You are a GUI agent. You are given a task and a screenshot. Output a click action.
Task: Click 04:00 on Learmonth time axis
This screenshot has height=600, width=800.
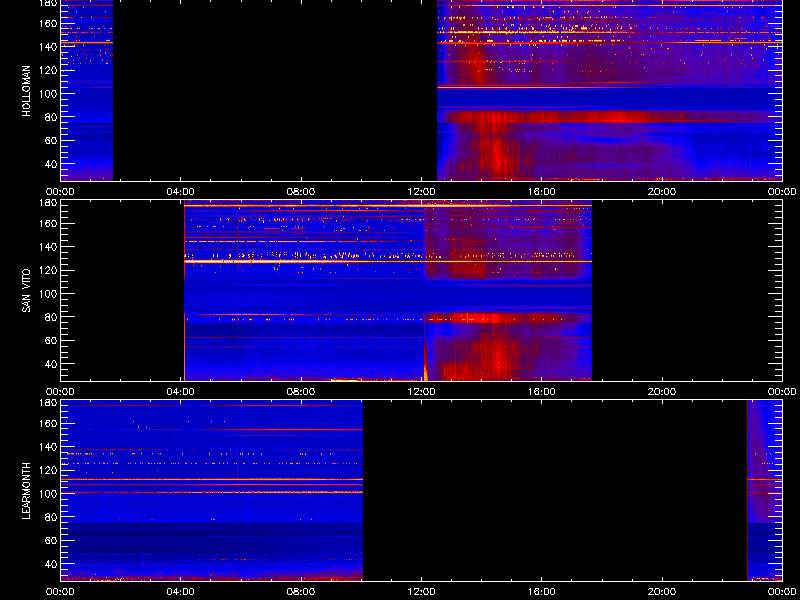point(181,592)
